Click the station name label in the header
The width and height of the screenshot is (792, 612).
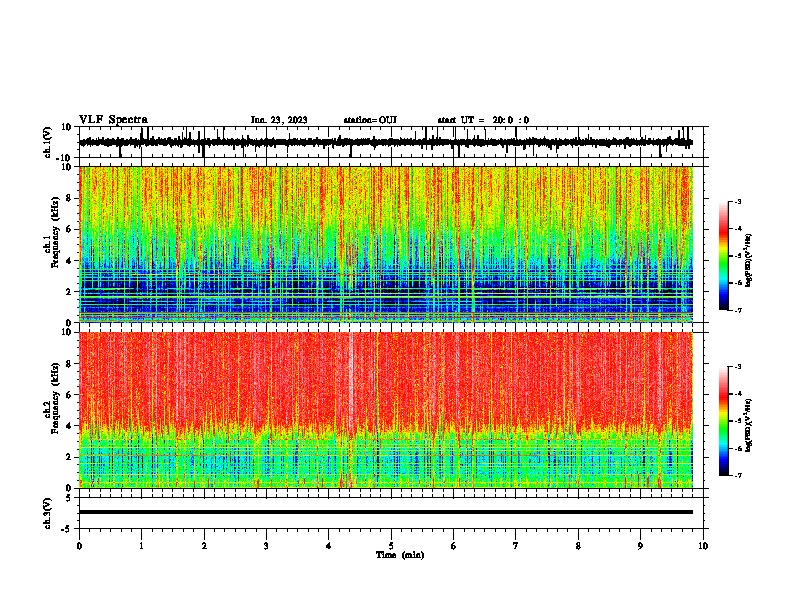point(370,120)
